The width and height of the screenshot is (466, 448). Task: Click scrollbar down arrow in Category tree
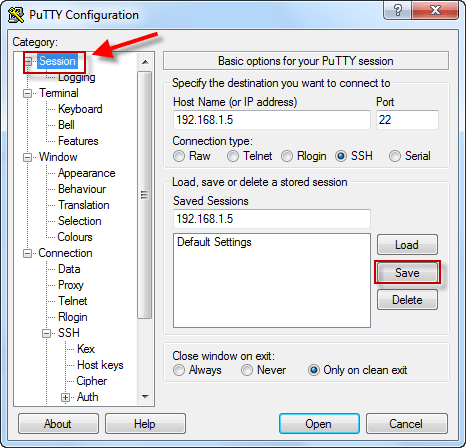pos(145,397)
